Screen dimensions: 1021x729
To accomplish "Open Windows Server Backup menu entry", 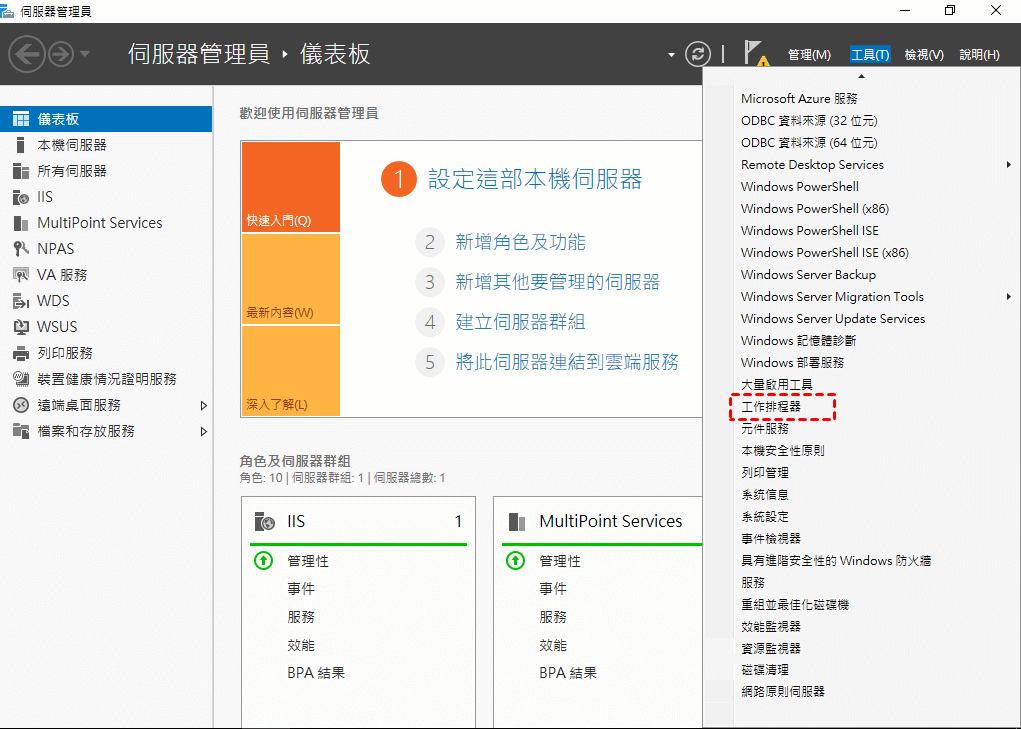I will pyautogui.click(x=808, y=275).
